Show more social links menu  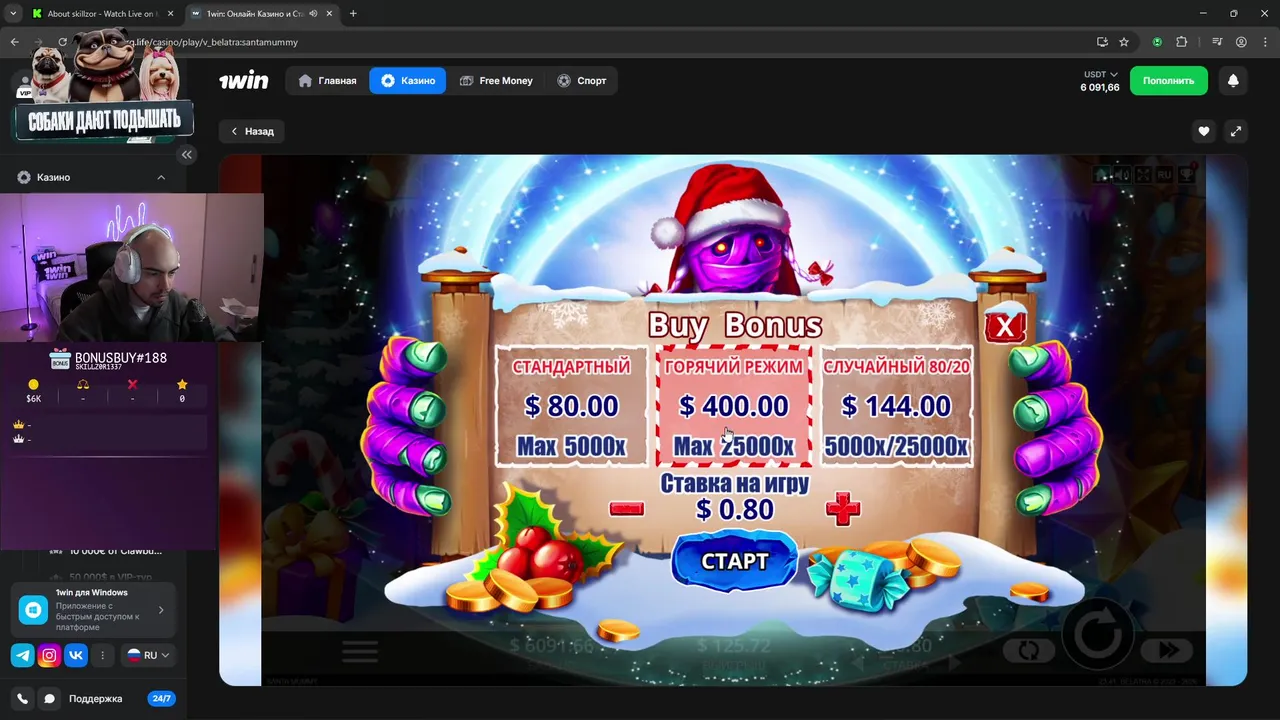click(x=102, y=655)
